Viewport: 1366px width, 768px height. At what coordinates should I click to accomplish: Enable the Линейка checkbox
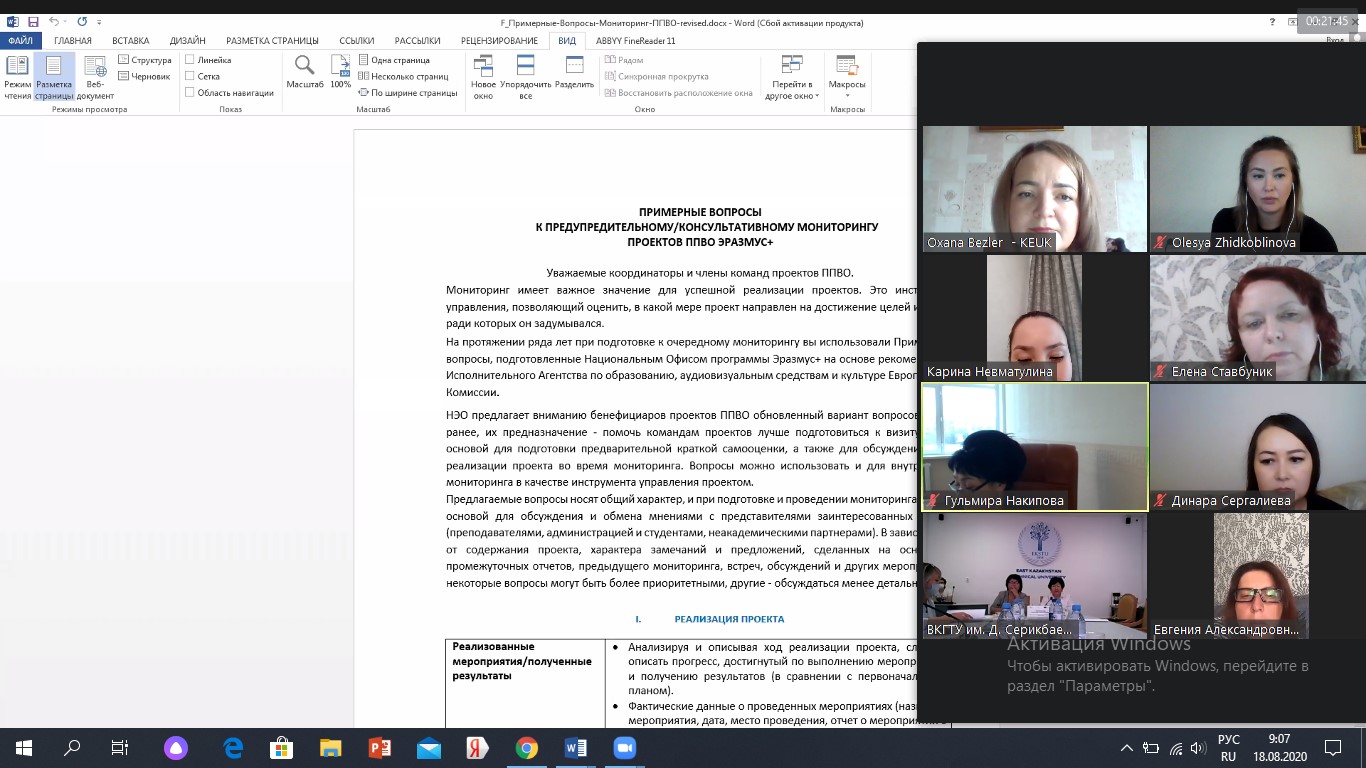(x=190, y=60)
